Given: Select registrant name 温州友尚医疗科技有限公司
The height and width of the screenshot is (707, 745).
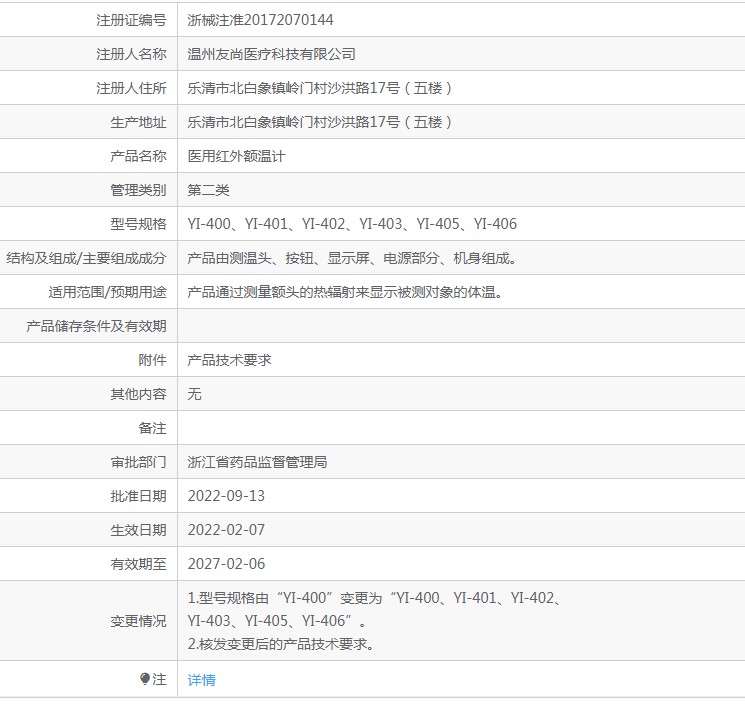Looking at the screenshot, I should click(271, 54).
